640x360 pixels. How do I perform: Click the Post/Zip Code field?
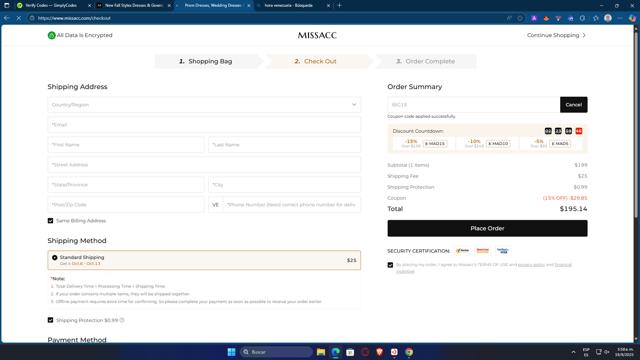tap(126, 204)
